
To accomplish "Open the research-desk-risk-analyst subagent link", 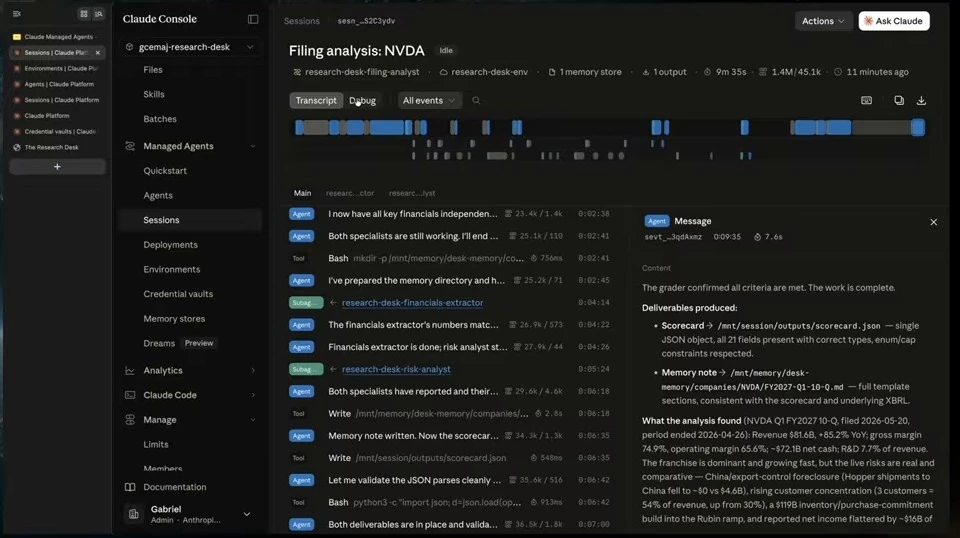I will 396,369.
